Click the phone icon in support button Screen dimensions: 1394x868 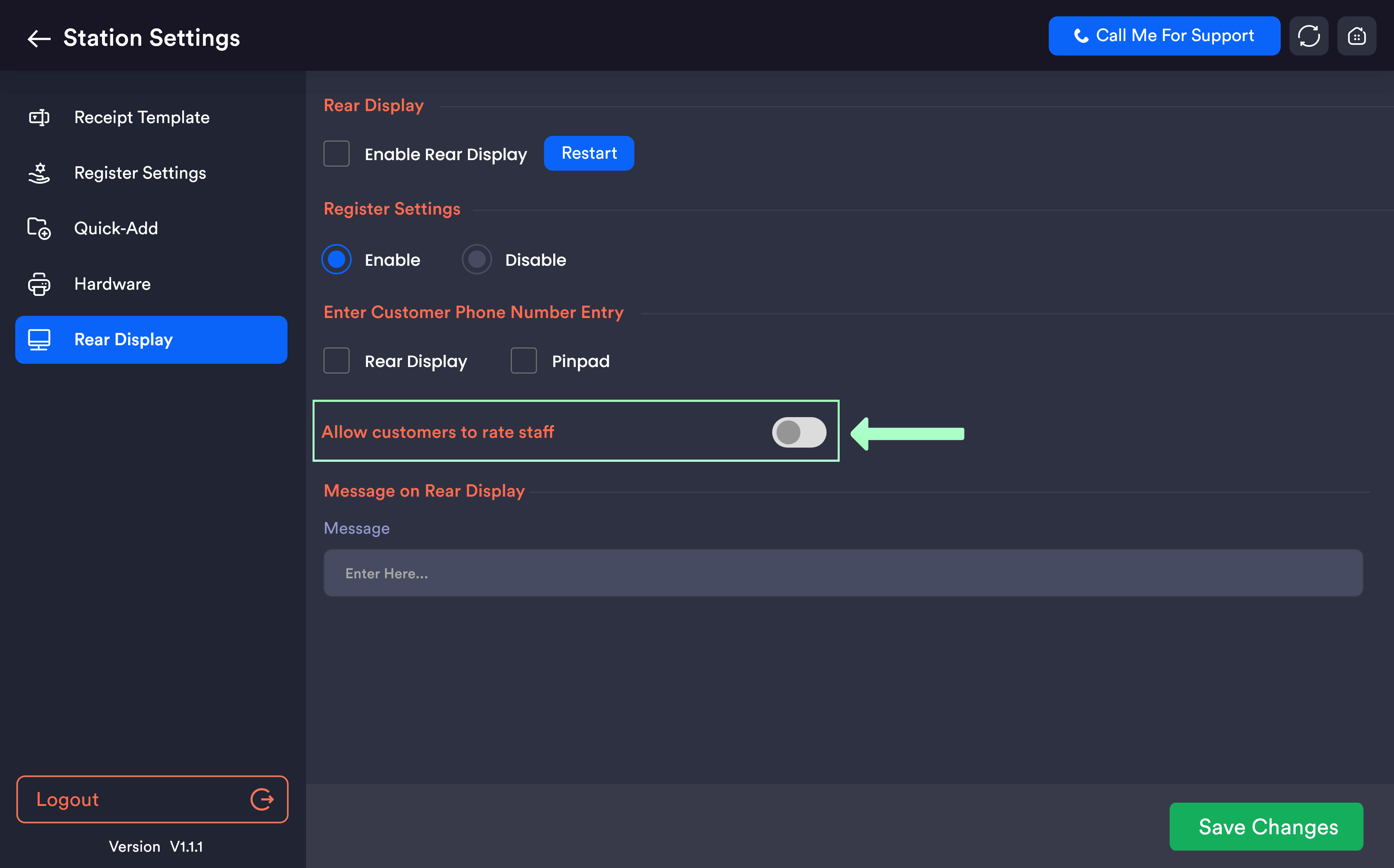click(1081, 36)
